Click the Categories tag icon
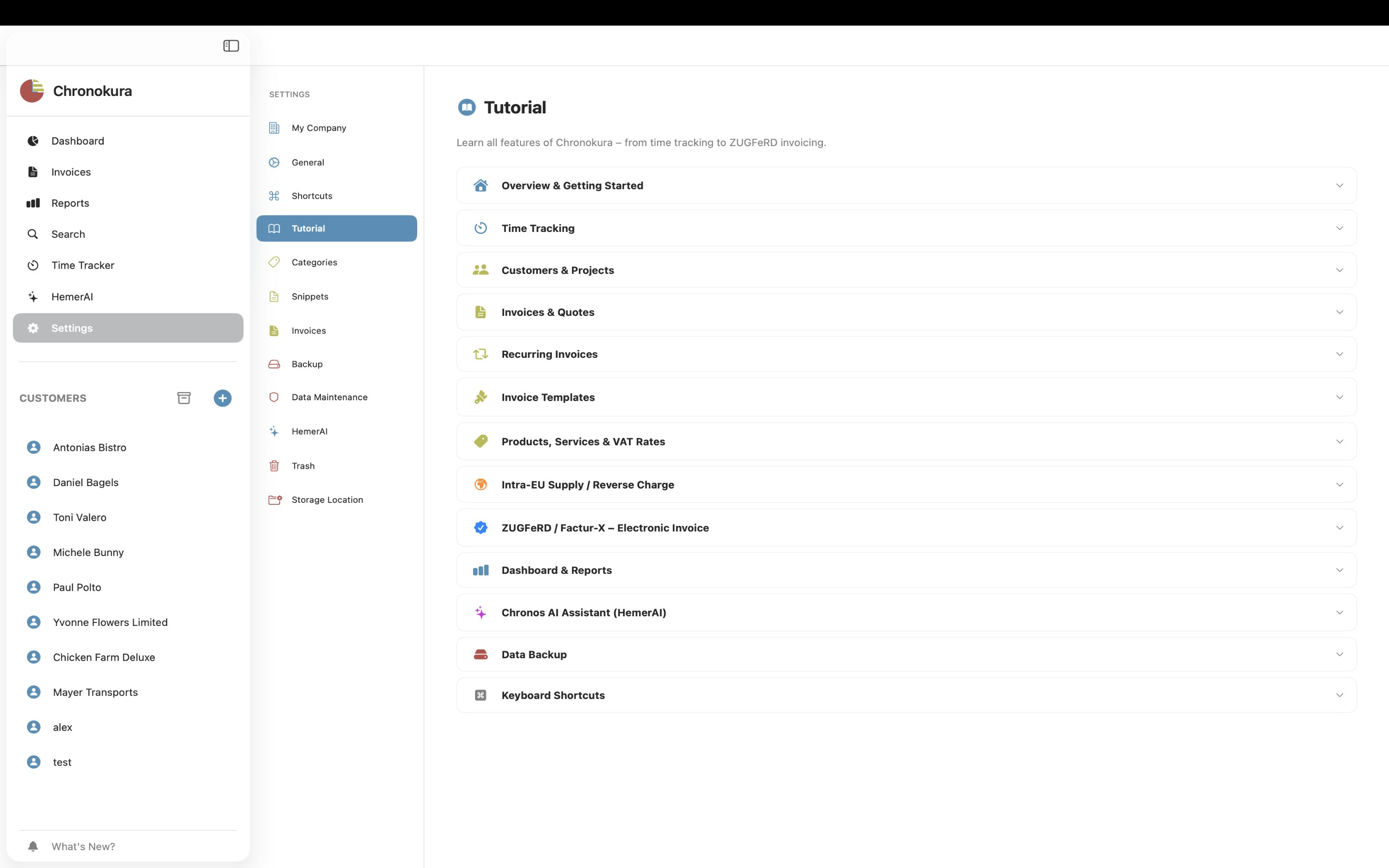The height and width of the screenshot is (868, 1389). point(274,262)
